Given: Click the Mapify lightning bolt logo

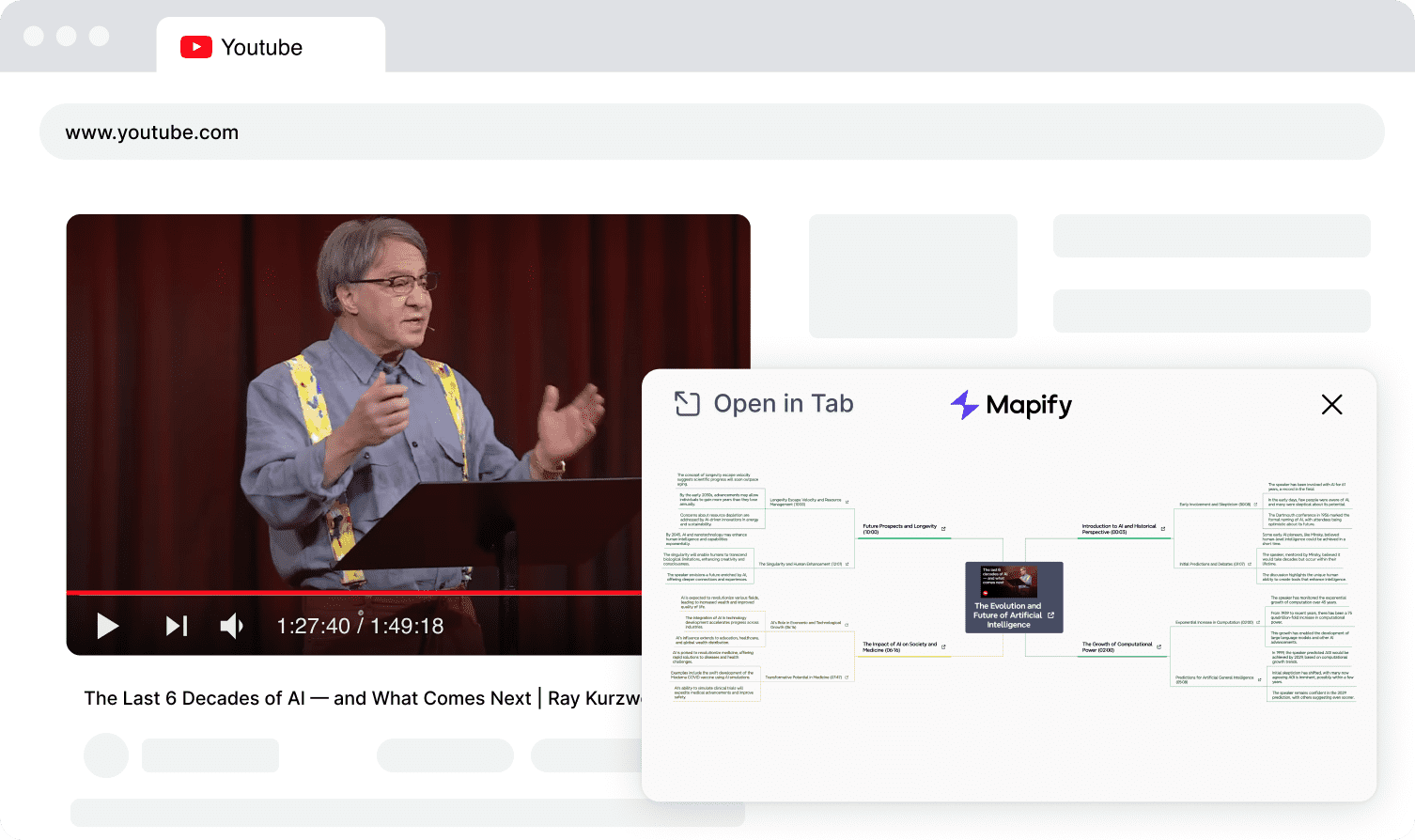Looking at the screenshot, I should [x=964, y=405].
